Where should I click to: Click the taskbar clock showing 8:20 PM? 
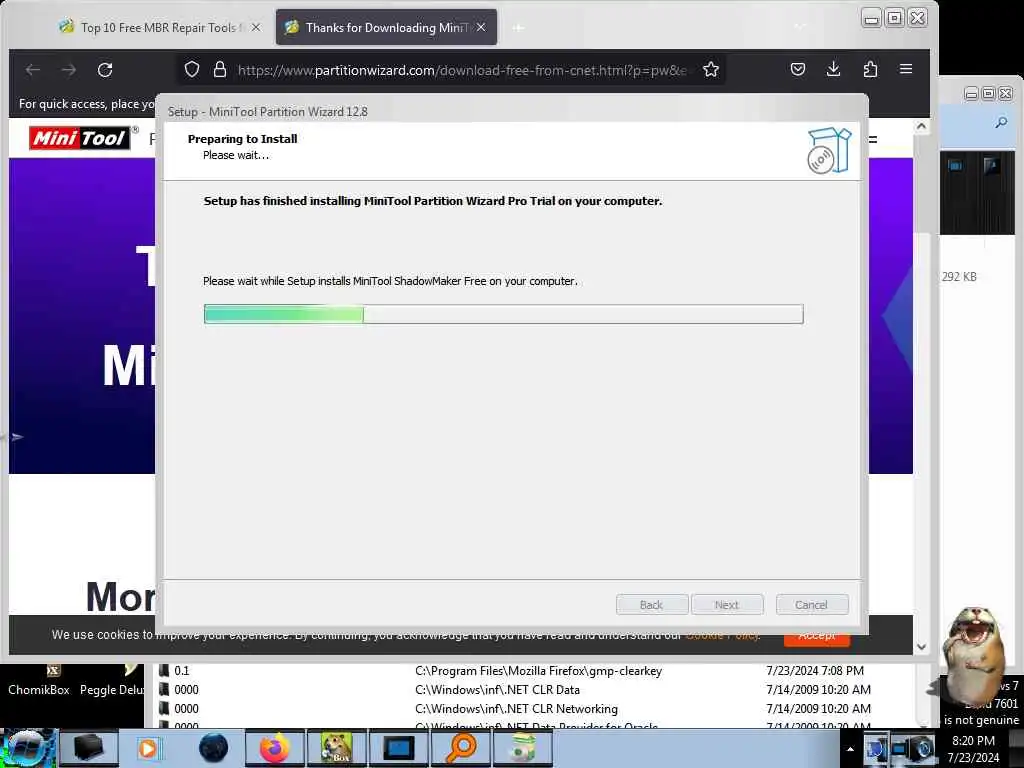pyautogui.click(x=973, y=749)
